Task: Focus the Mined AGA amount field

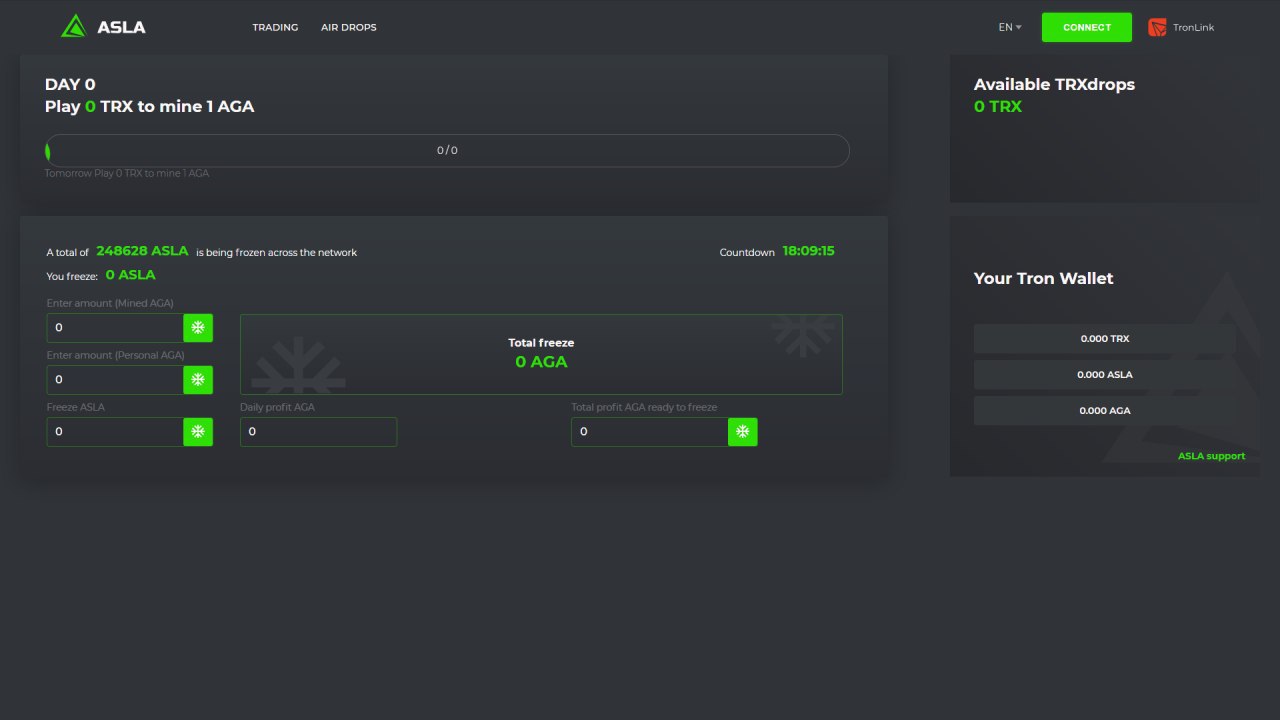Action: point(115,327)
